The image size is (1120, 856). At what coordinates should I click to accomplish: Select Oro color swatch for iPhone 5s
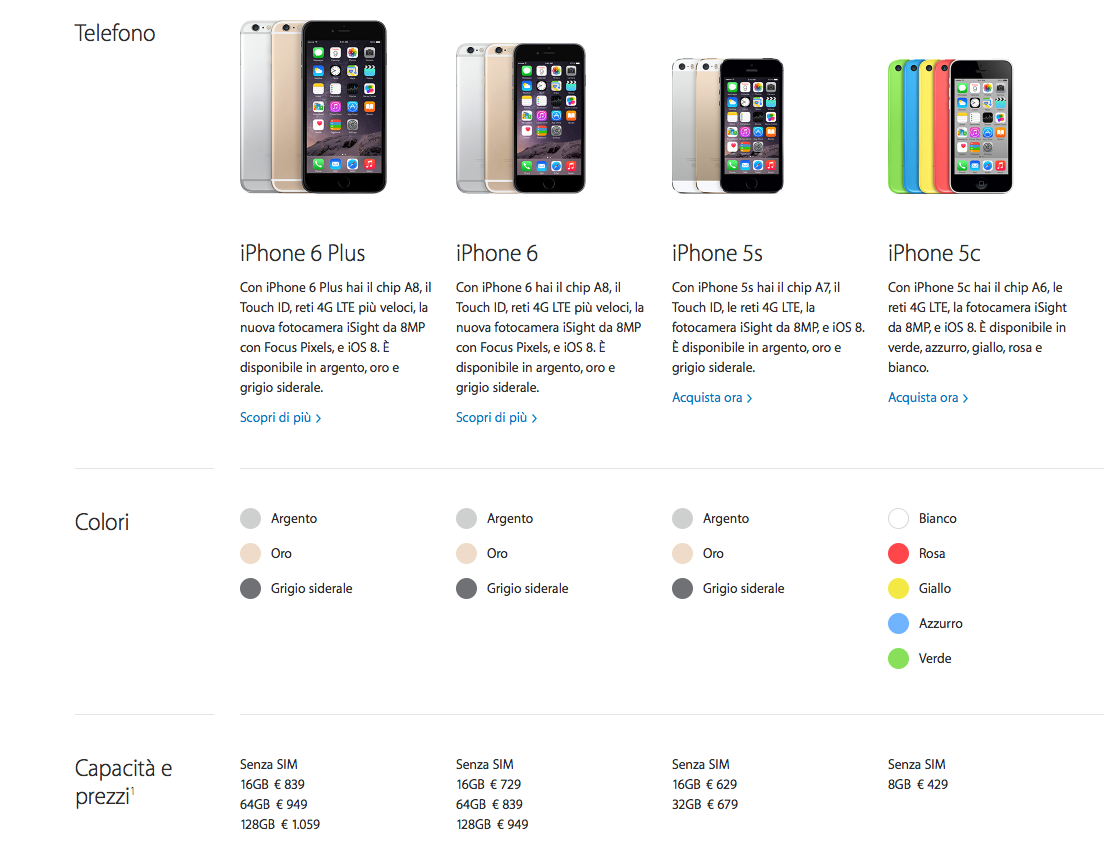coord(683,553)
